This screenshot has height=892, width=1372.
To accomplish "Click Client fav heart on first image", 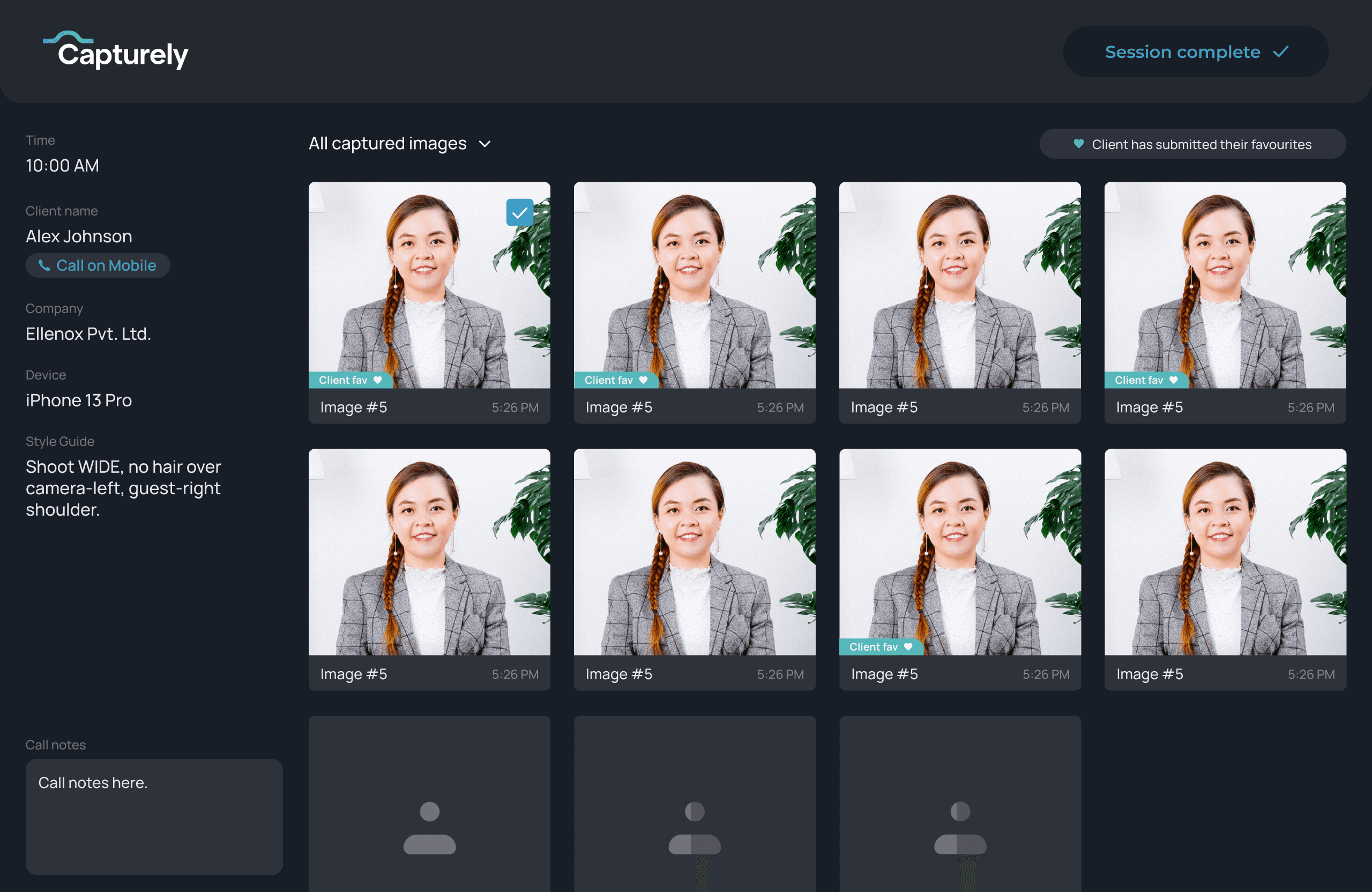I will tap(378, 380).
